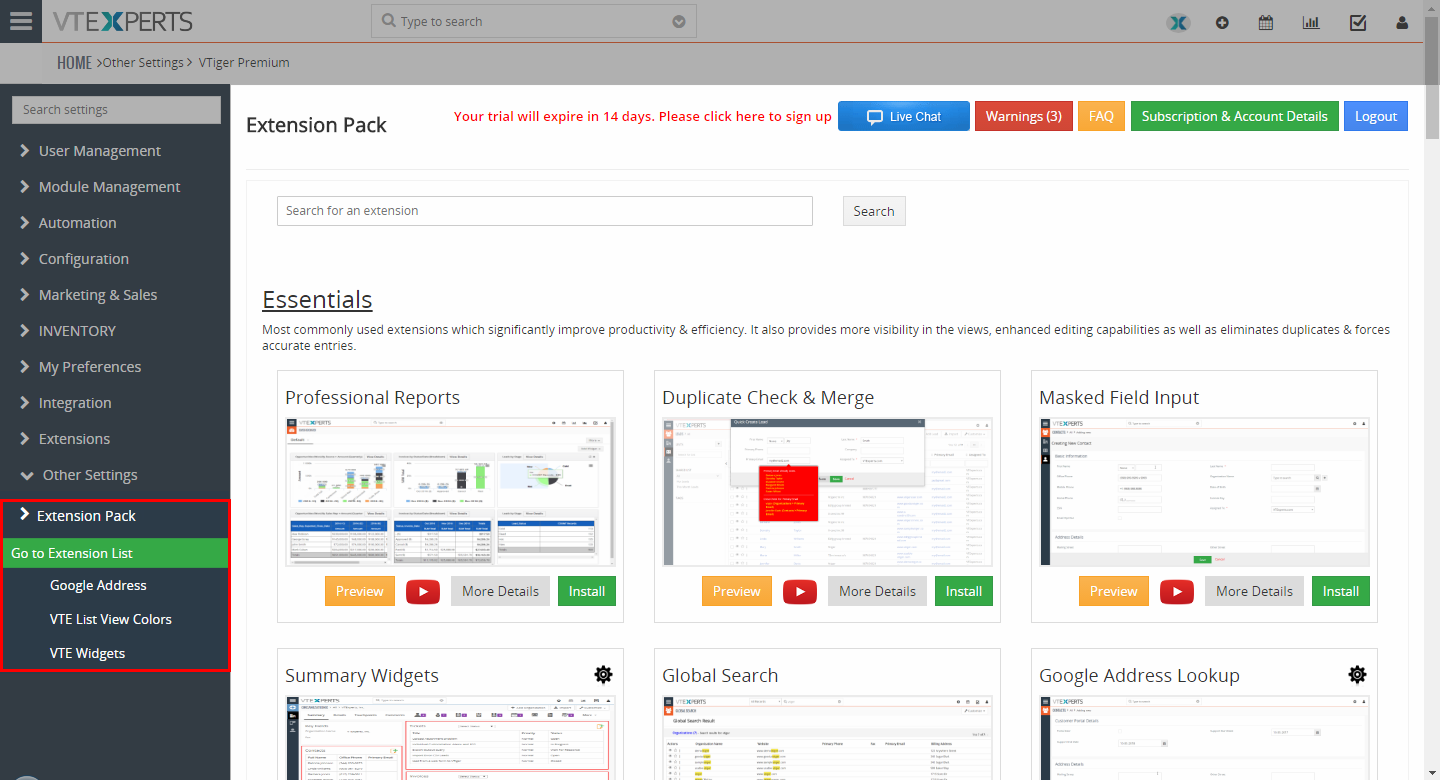
Task: Open VTE List View Colors
Action: pos(110,620)
